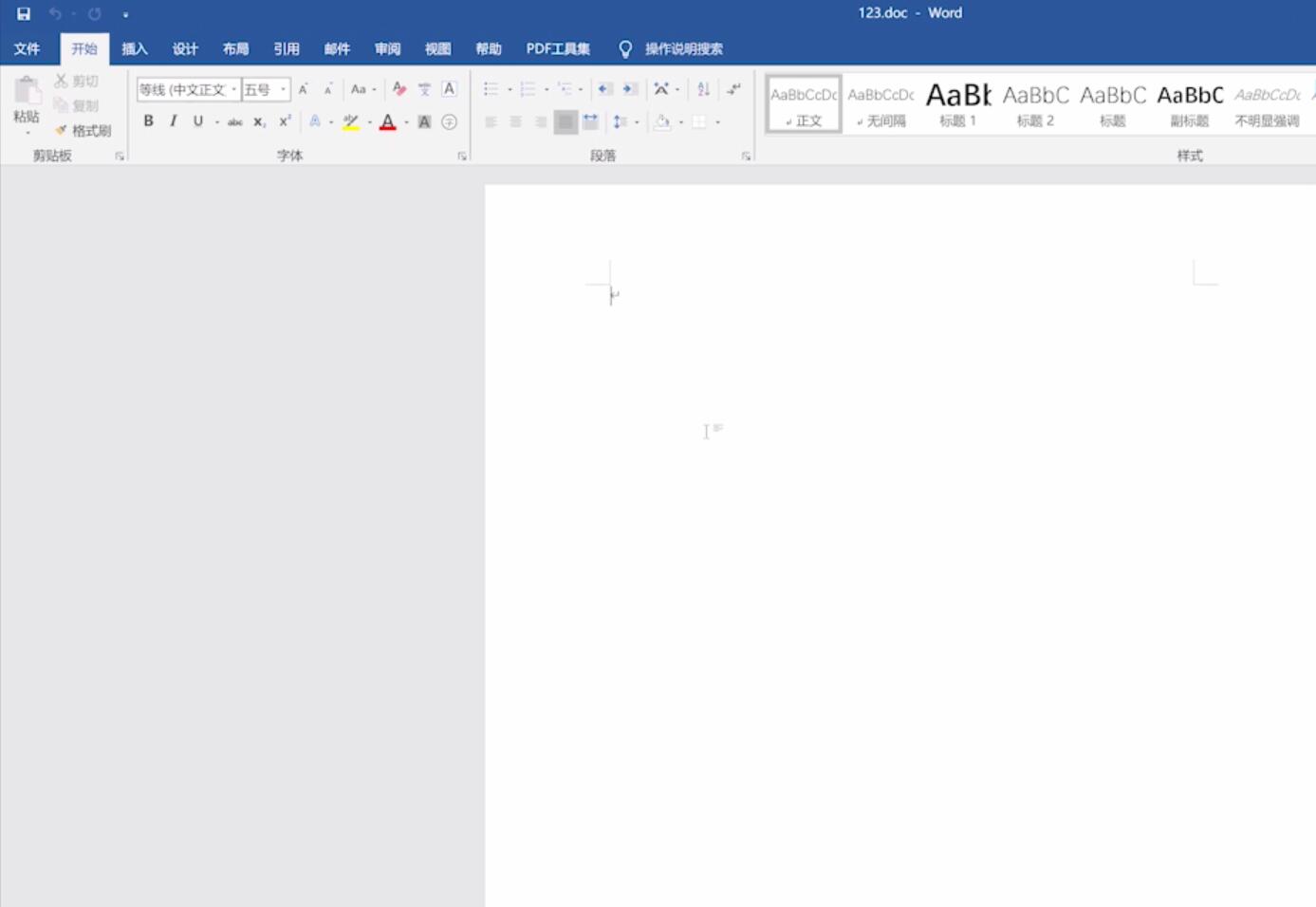Image resolution: width=1316 pixels, height=907 pixels.
Task: Click the sort A-Z icon
Action: [703, 89]
